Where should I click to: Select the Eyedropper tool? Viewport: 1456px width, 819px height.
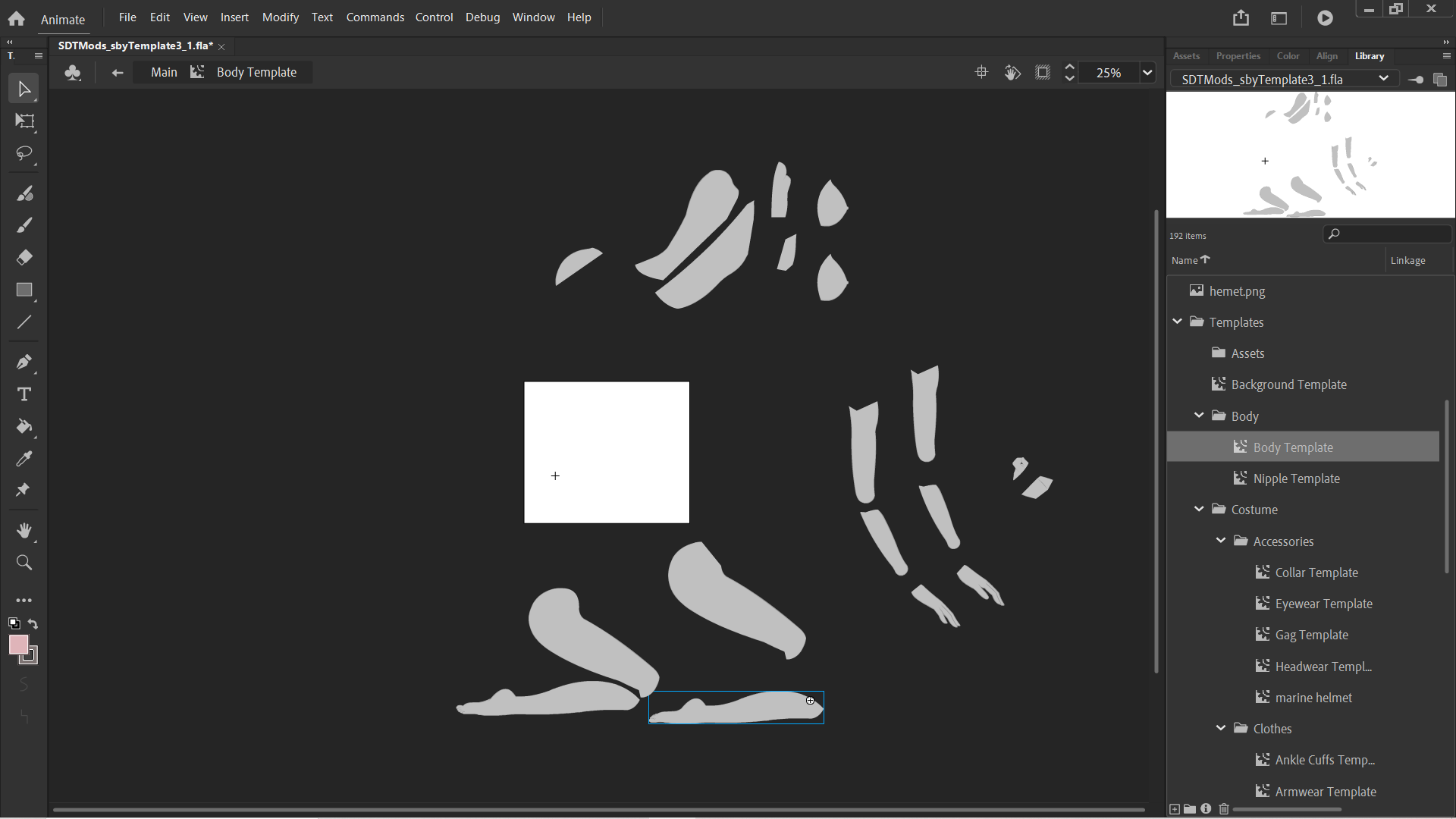coord(24,459)
